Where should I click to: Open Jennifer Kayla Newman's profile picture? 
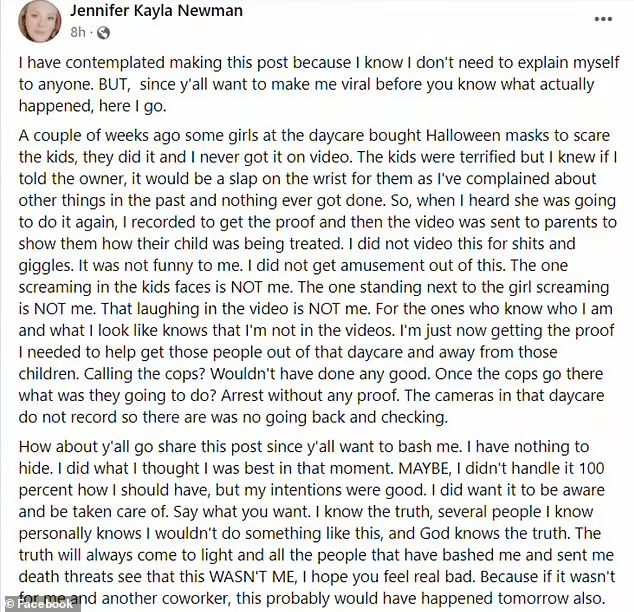pos(40,21)
